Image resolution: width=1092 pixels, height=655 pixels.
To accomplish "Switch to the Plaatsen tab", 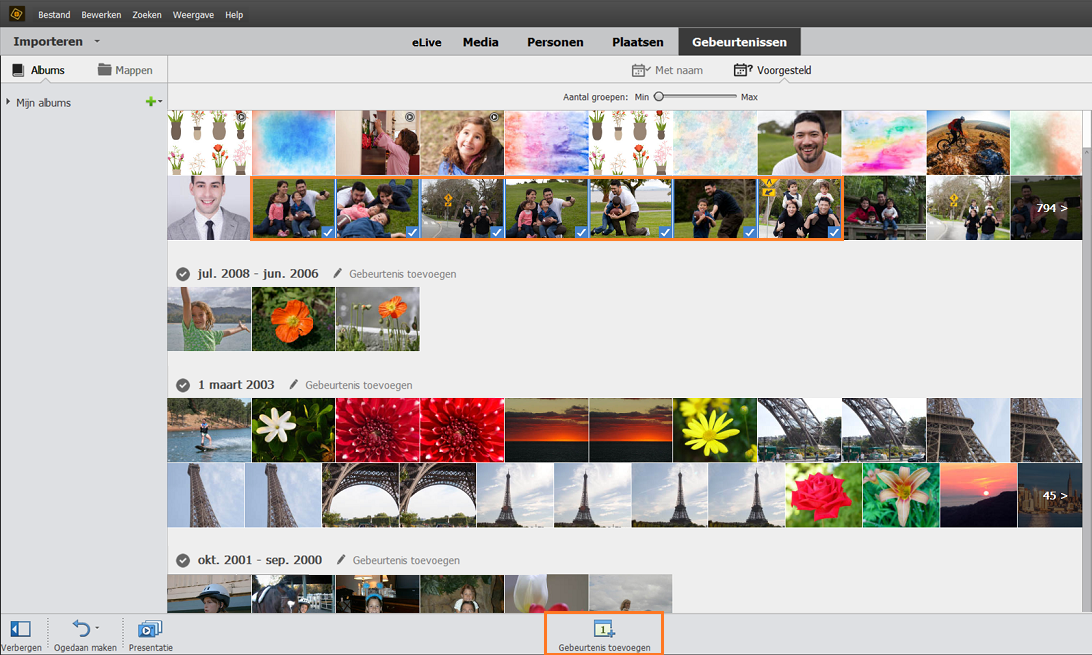I will pyautogui.click(x=637, y=42).
